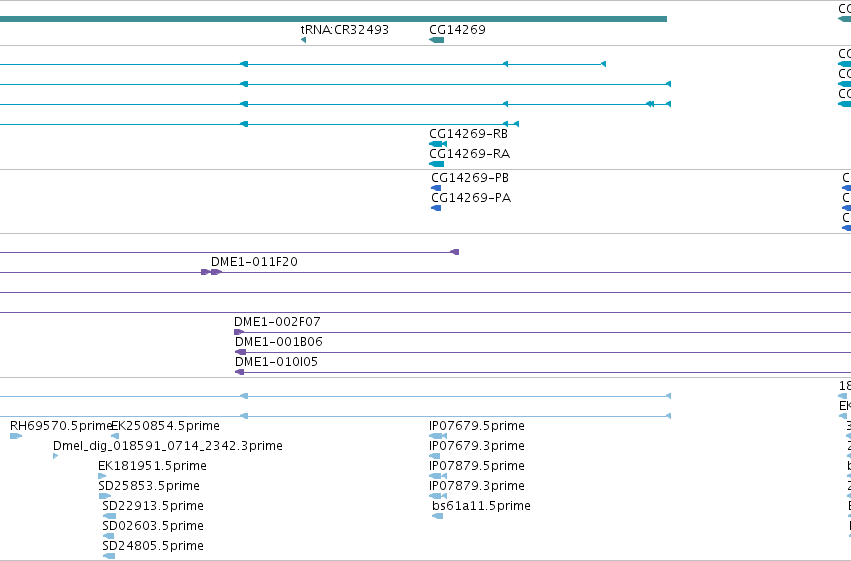Select the CG14269-RB transcript glyph
The image size is (851, 561).
click(437, 144)
